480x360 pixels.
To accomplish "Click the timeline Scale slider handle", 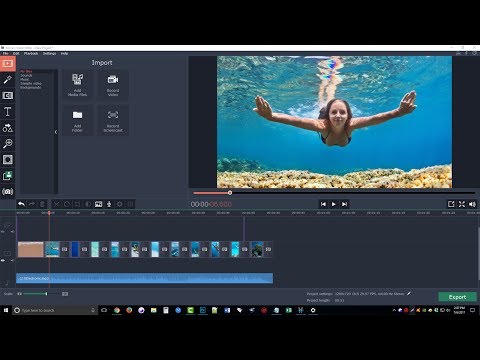I will [x=46, y=294].
